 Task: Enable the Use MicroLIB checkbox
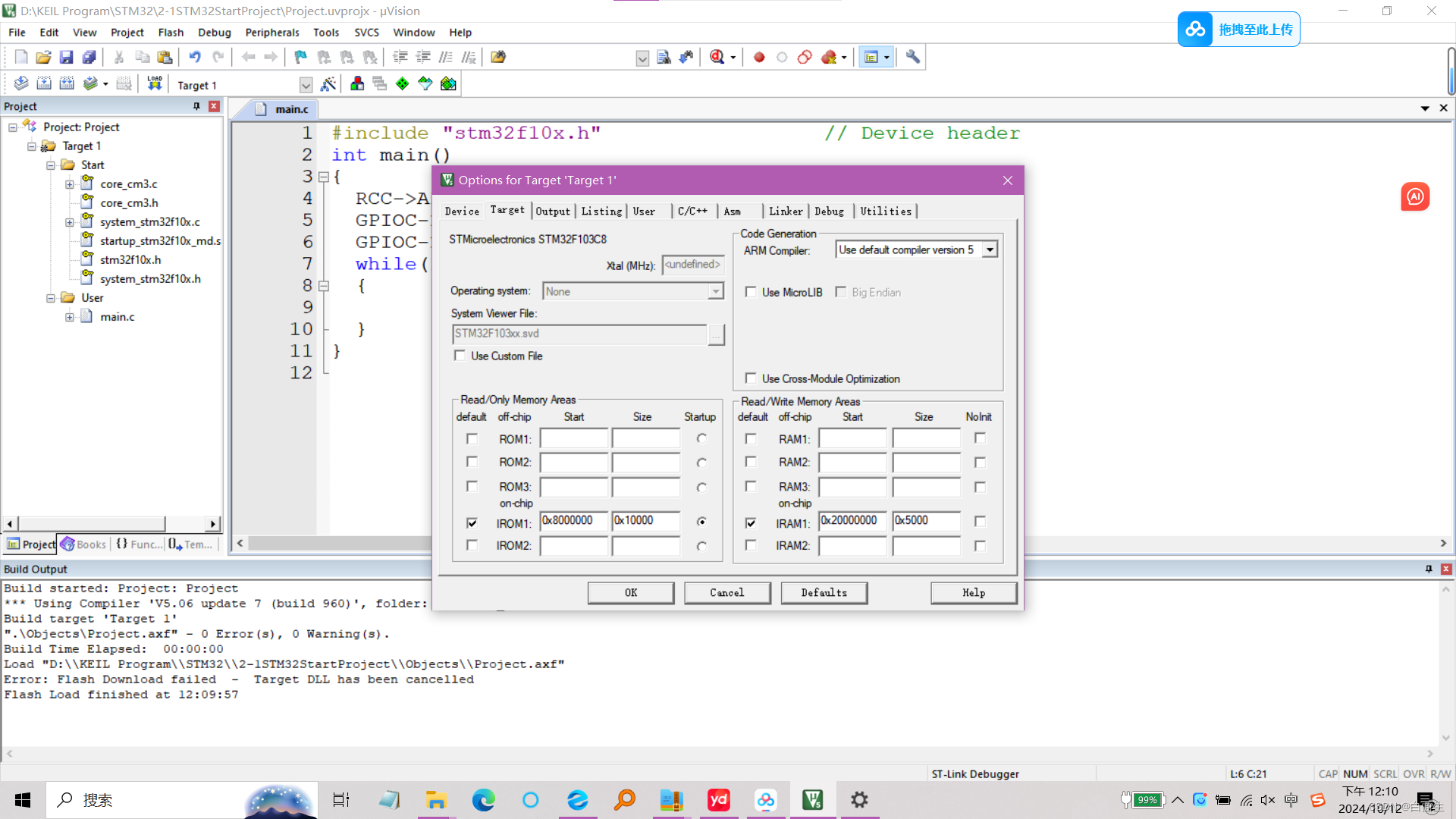pyautogui.click(x=751, y=292)
